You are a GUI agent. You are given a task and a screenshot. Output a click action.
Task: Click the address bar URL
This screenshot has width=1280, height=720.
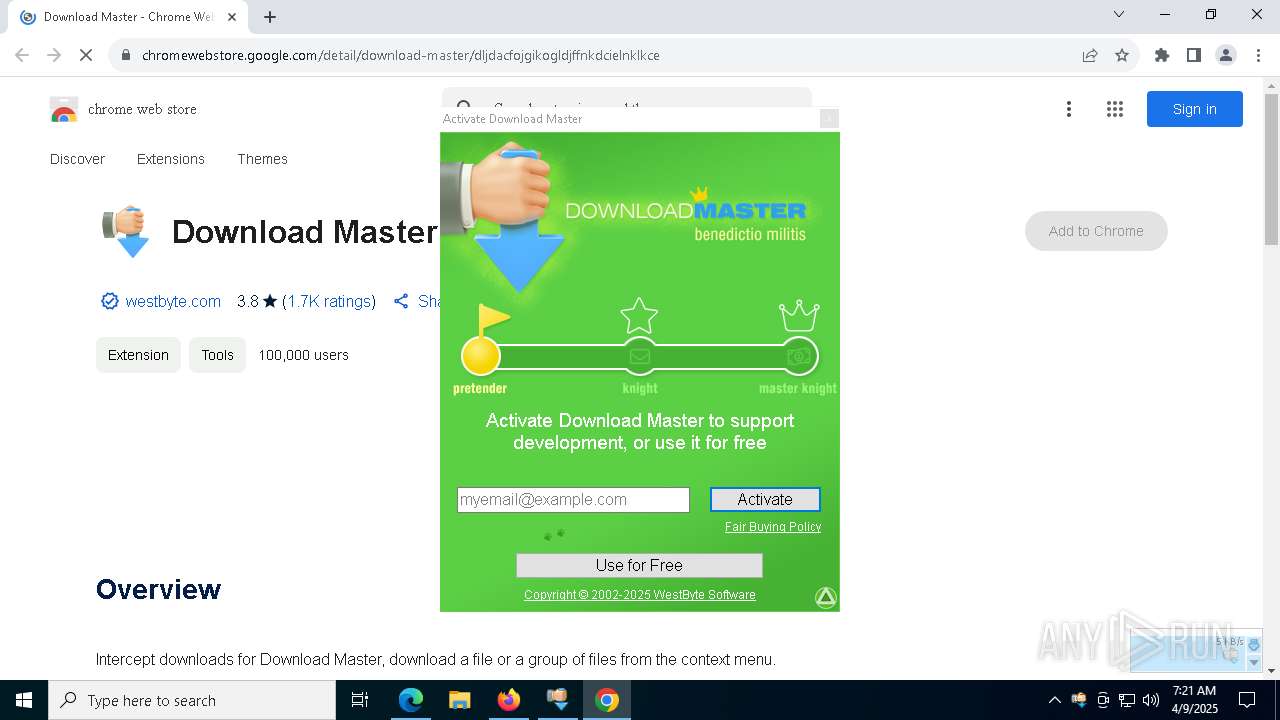(401, 55)
